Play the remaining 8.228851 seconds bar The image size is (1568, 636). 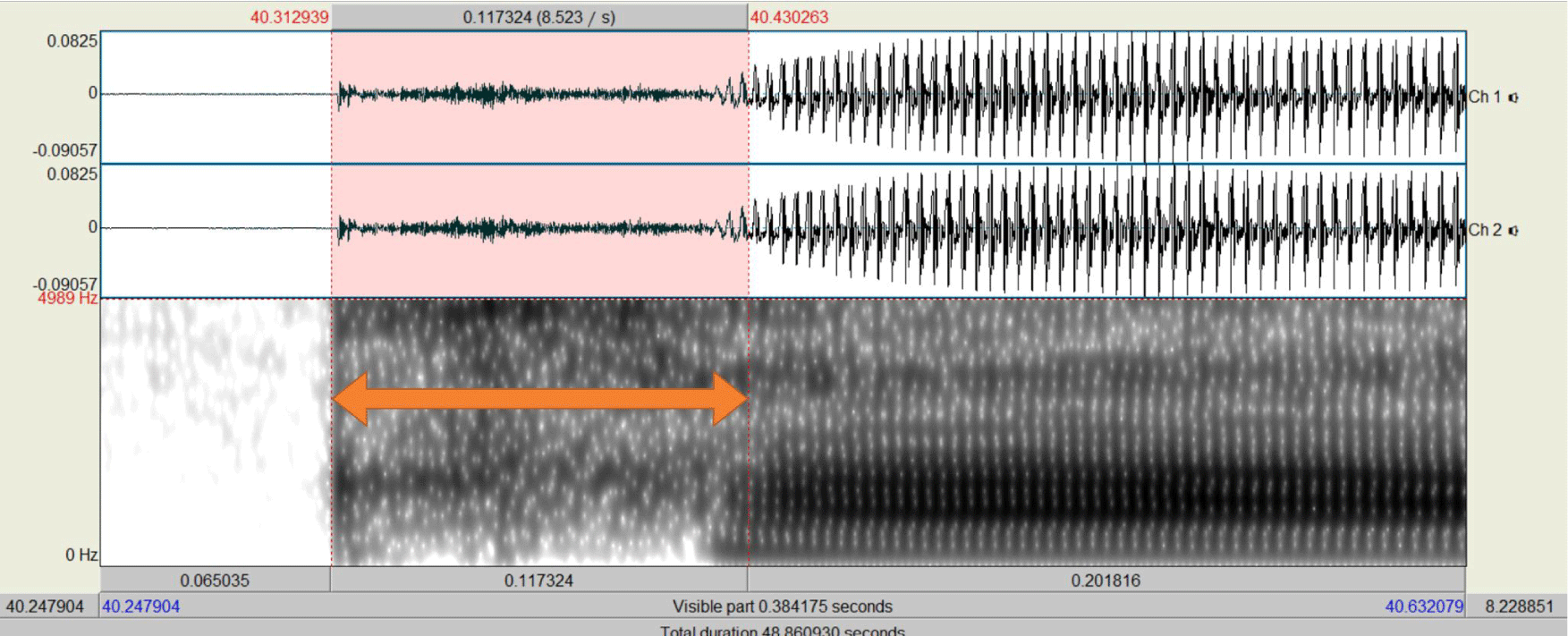tap(1519, 606)
